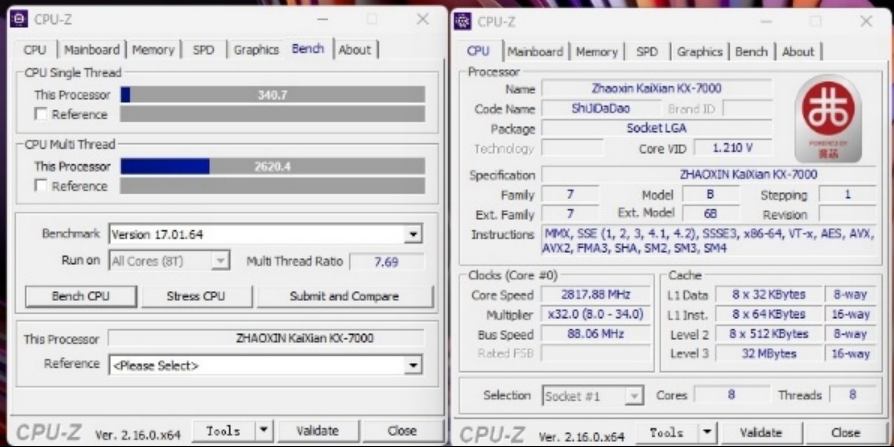Image resolution: width=894 pixels, height=447 pixels.
Task: Click the Stress CPU button
Action: (196, 296)
